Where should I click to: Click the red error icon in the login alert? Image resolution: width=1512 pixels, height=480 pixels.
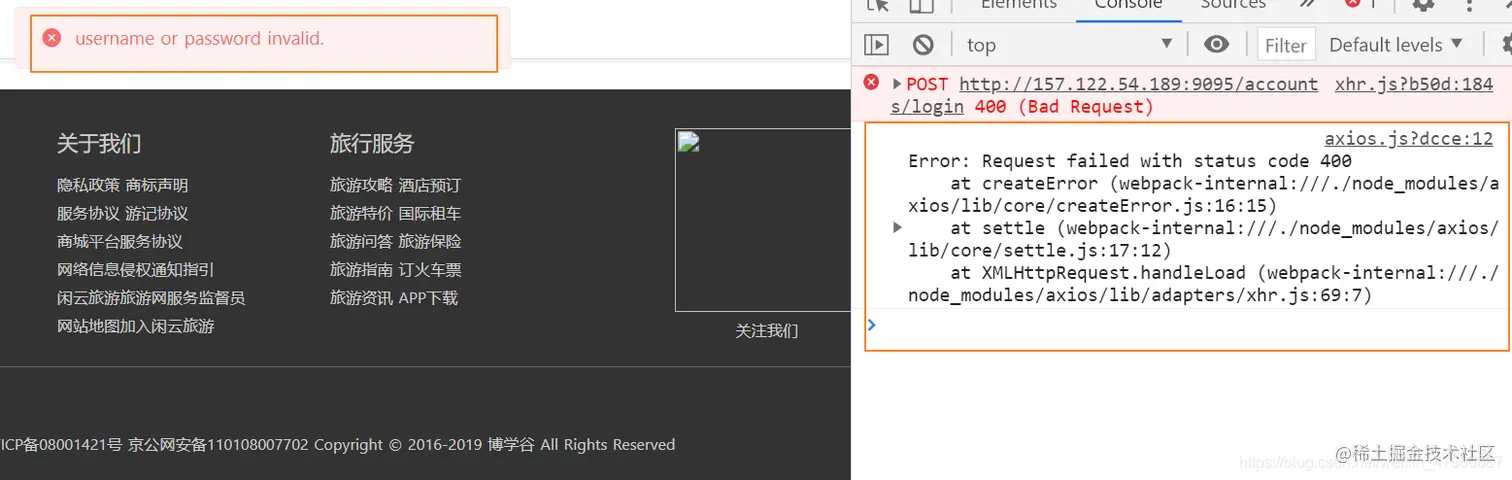coord(52,38)
